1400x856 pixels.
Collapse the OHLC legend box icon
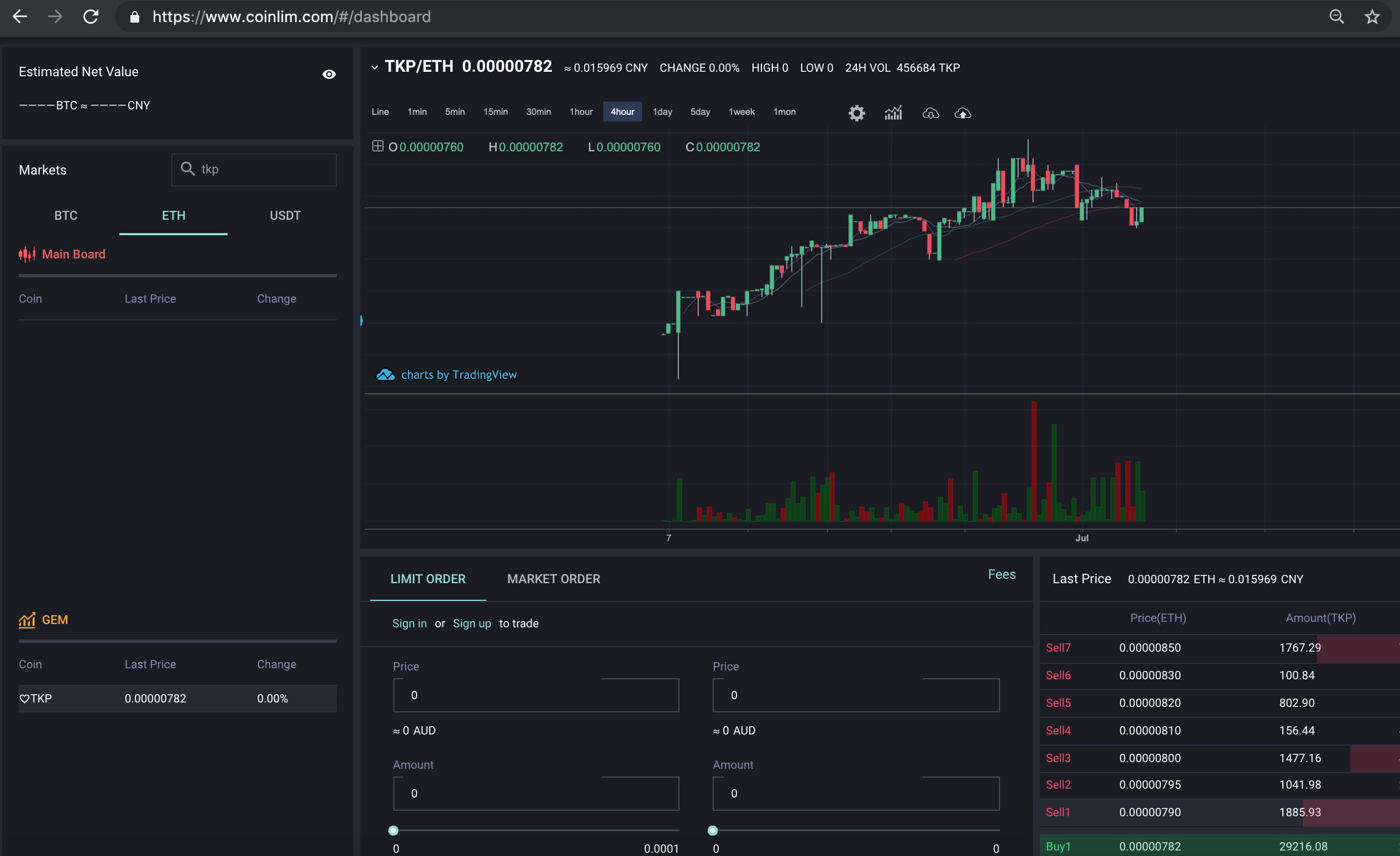(x=378, y=146)
